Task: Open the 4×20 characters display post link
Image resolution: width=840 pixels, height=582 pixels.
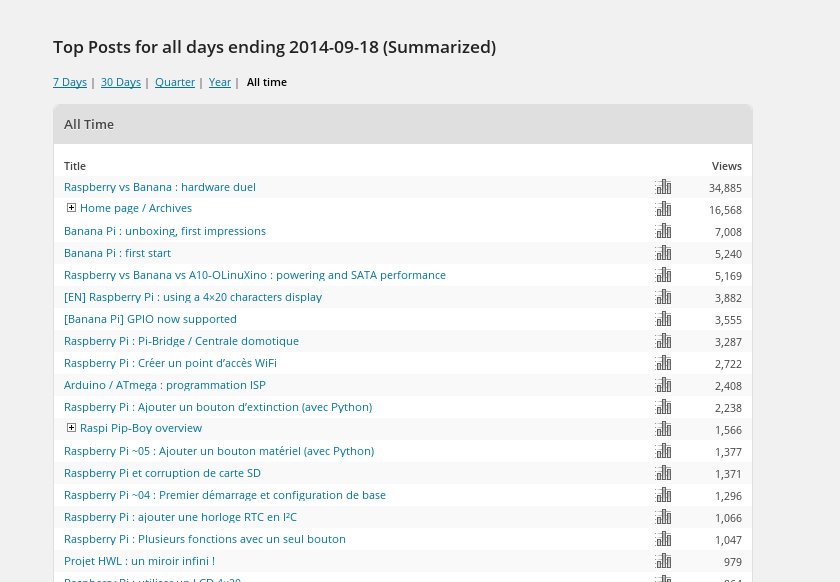Action: click(193, 297)
